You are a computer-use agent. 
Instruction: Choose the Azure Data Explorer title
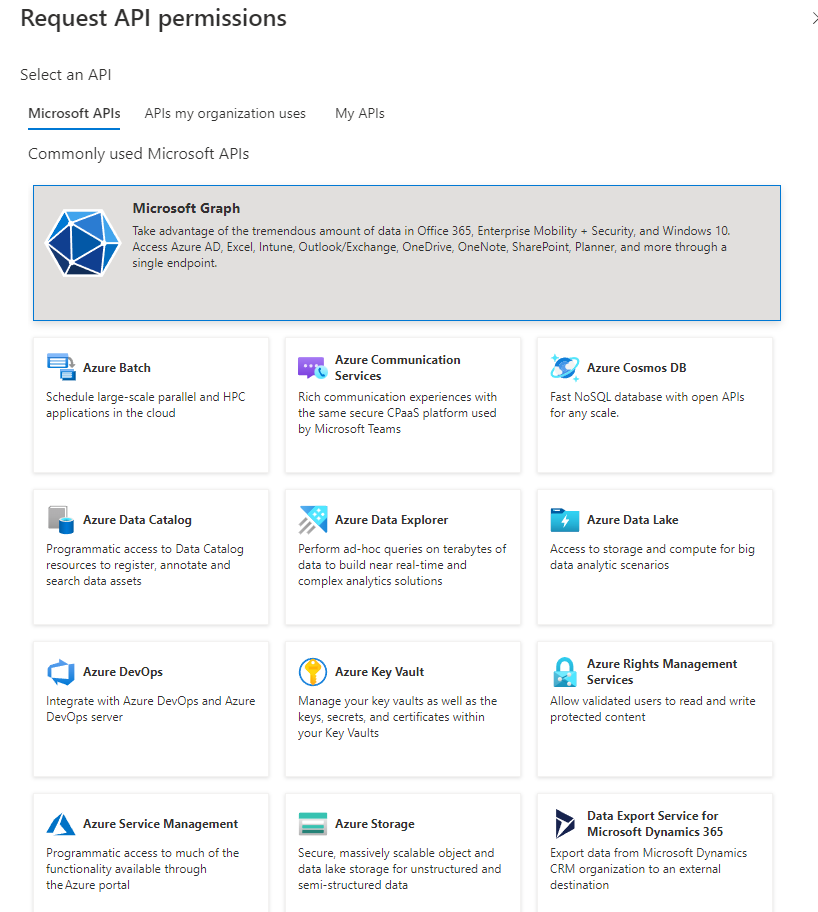[392, 519]
